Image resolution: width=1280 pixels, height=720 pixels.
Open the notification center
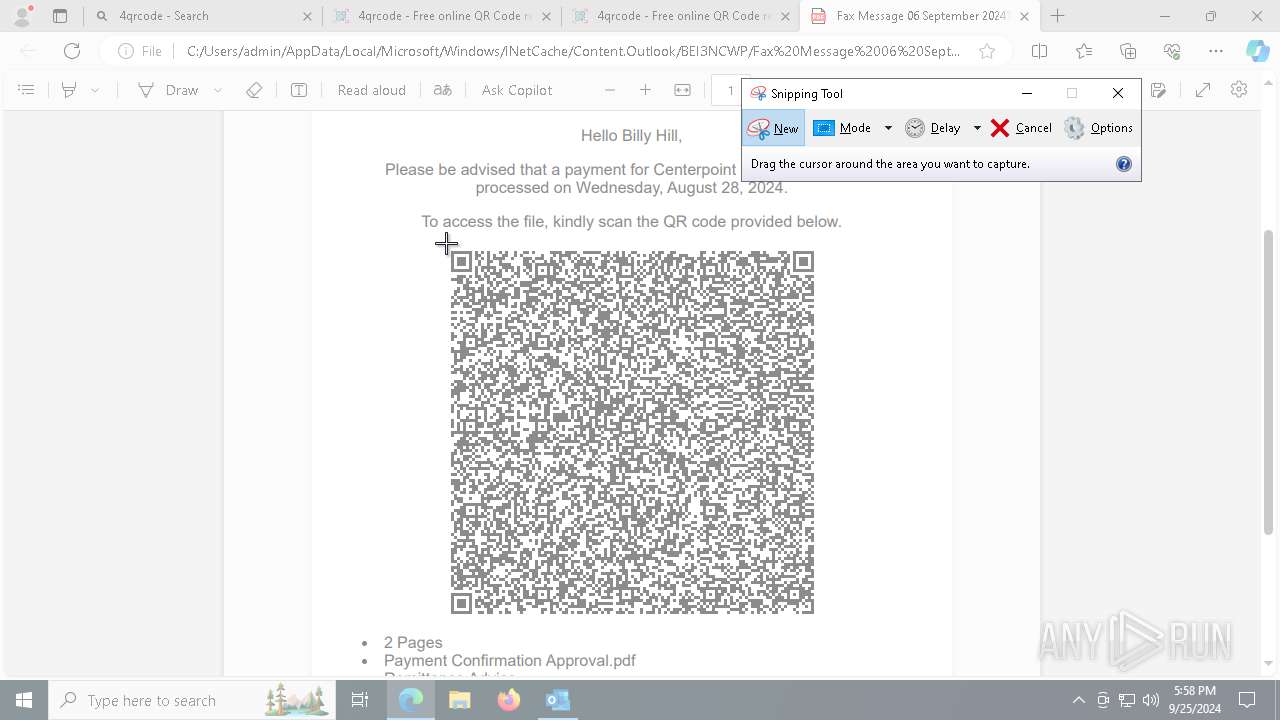pos(1247,700)
